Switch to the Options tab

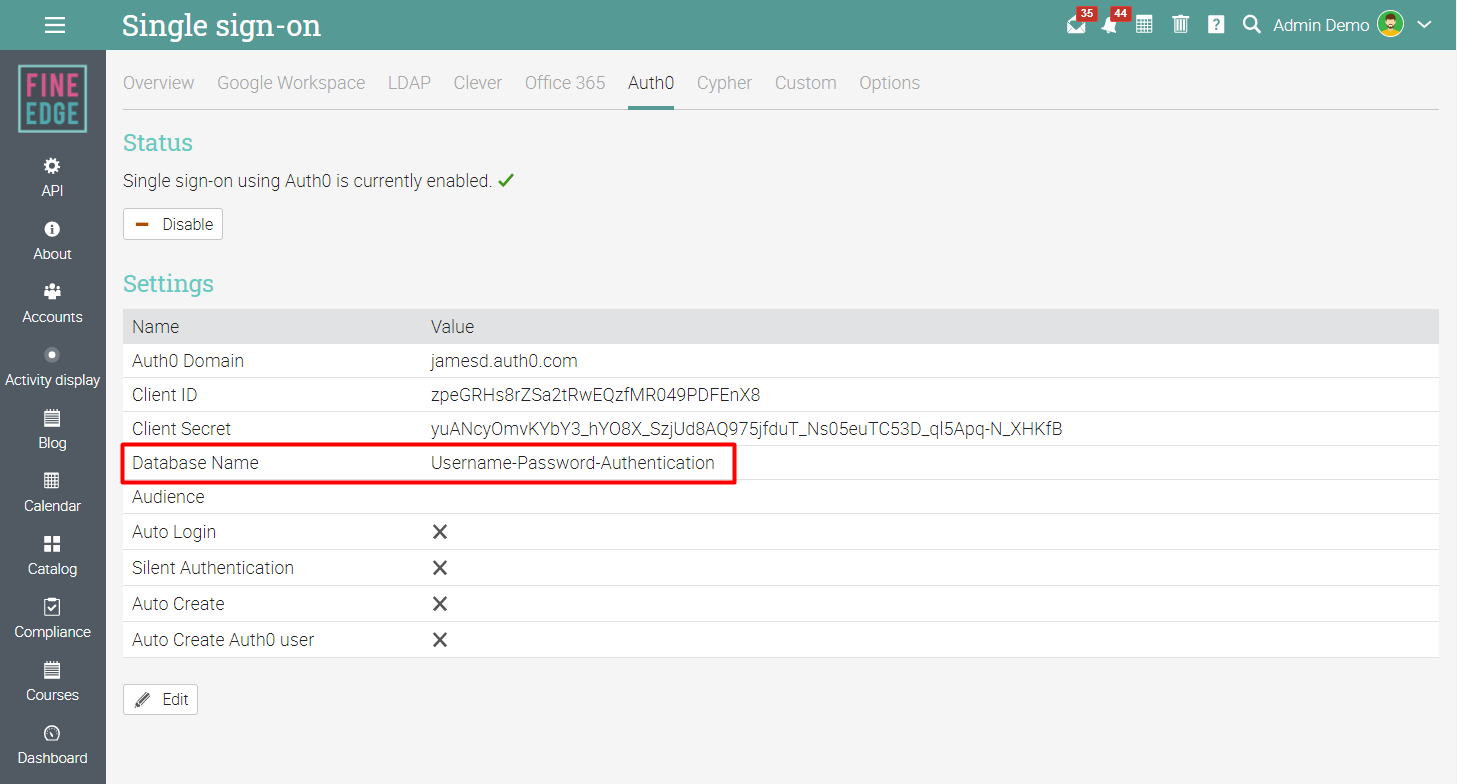(889, 83)
